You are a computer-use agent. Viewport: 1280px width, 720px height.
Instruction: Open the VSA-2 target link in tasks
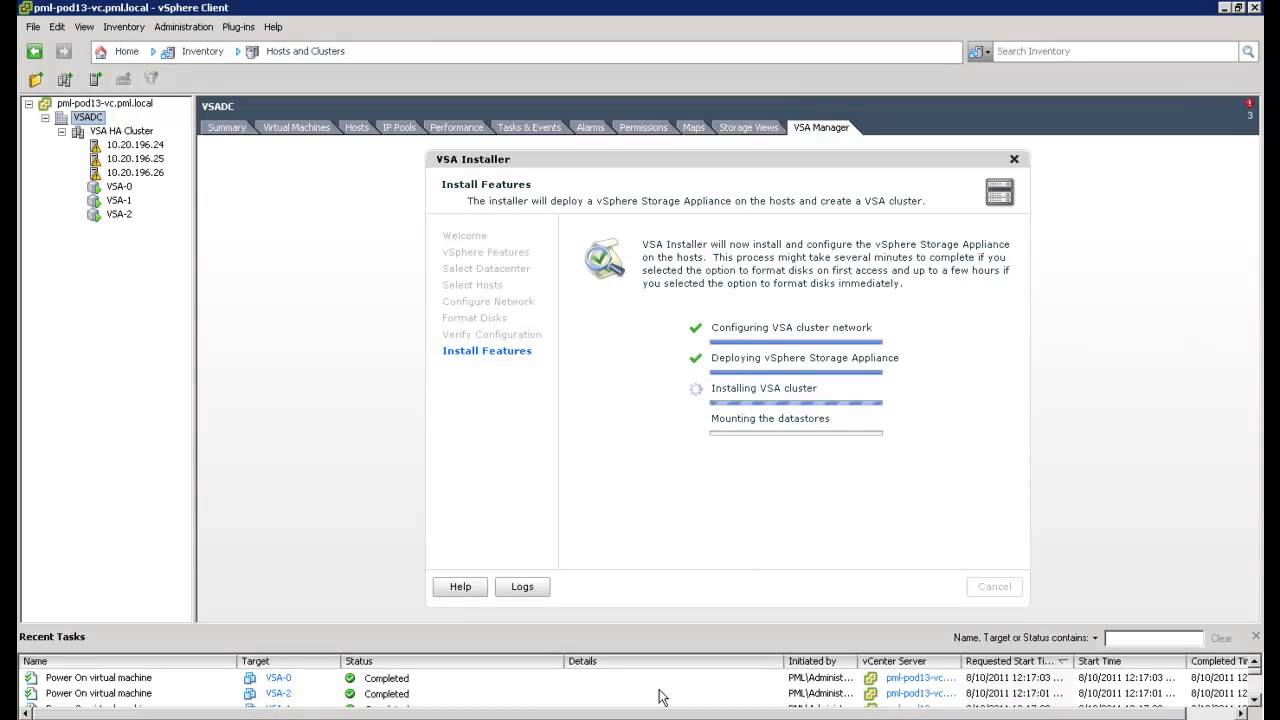[x=278, y=693]
